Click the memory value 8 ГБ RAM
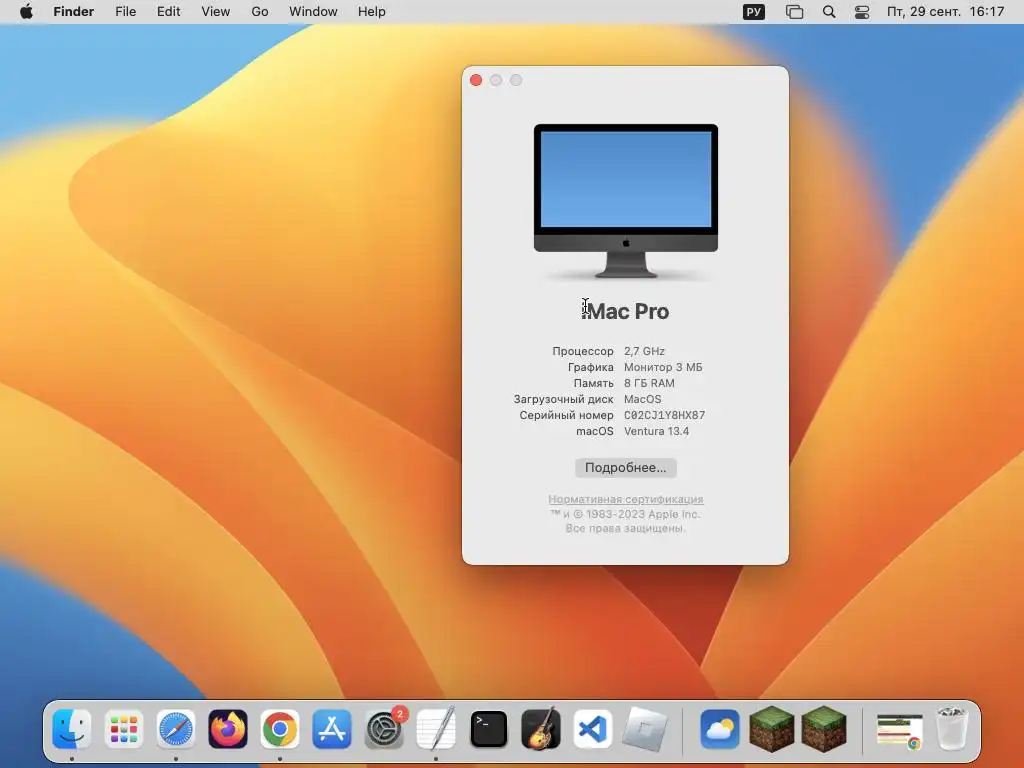 point(649,383)
